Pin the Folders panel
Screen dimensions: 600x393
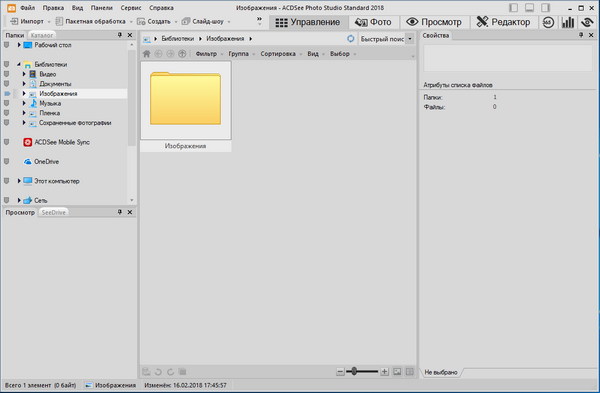pos(120,35)
